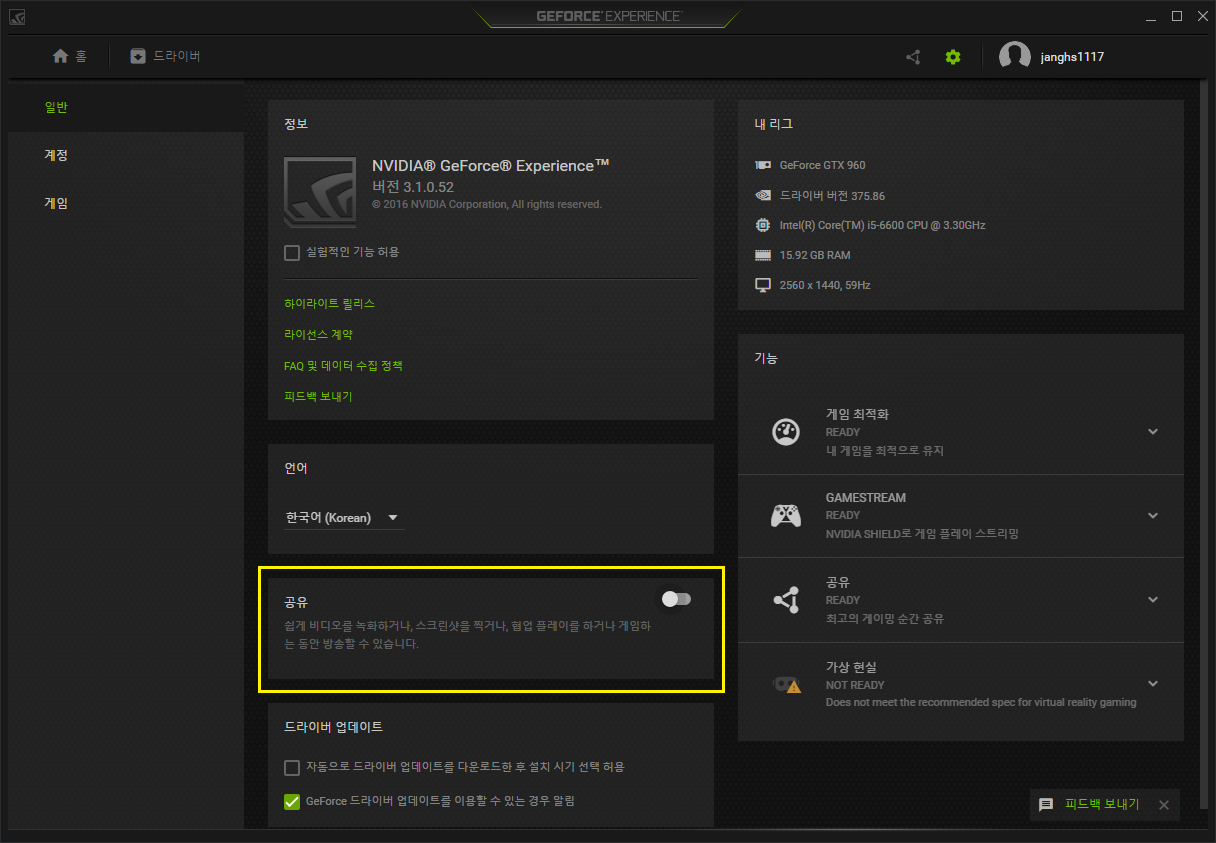Toggle the 공유 share switch on

(x=676, y=599)
